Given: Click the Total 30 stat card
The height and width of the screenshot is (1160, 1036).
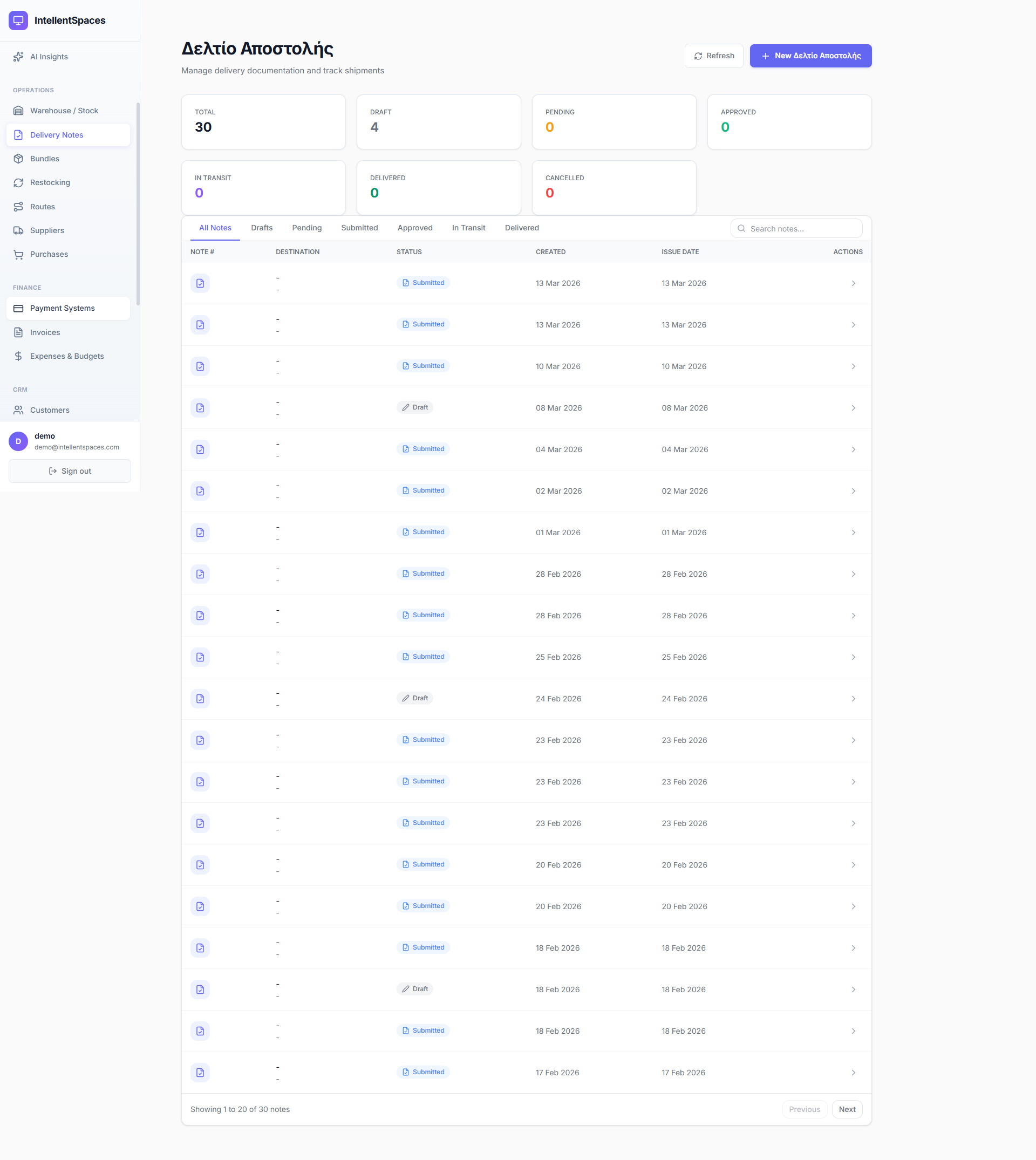Looking at the screenshot, I should (x=263, y=122).
